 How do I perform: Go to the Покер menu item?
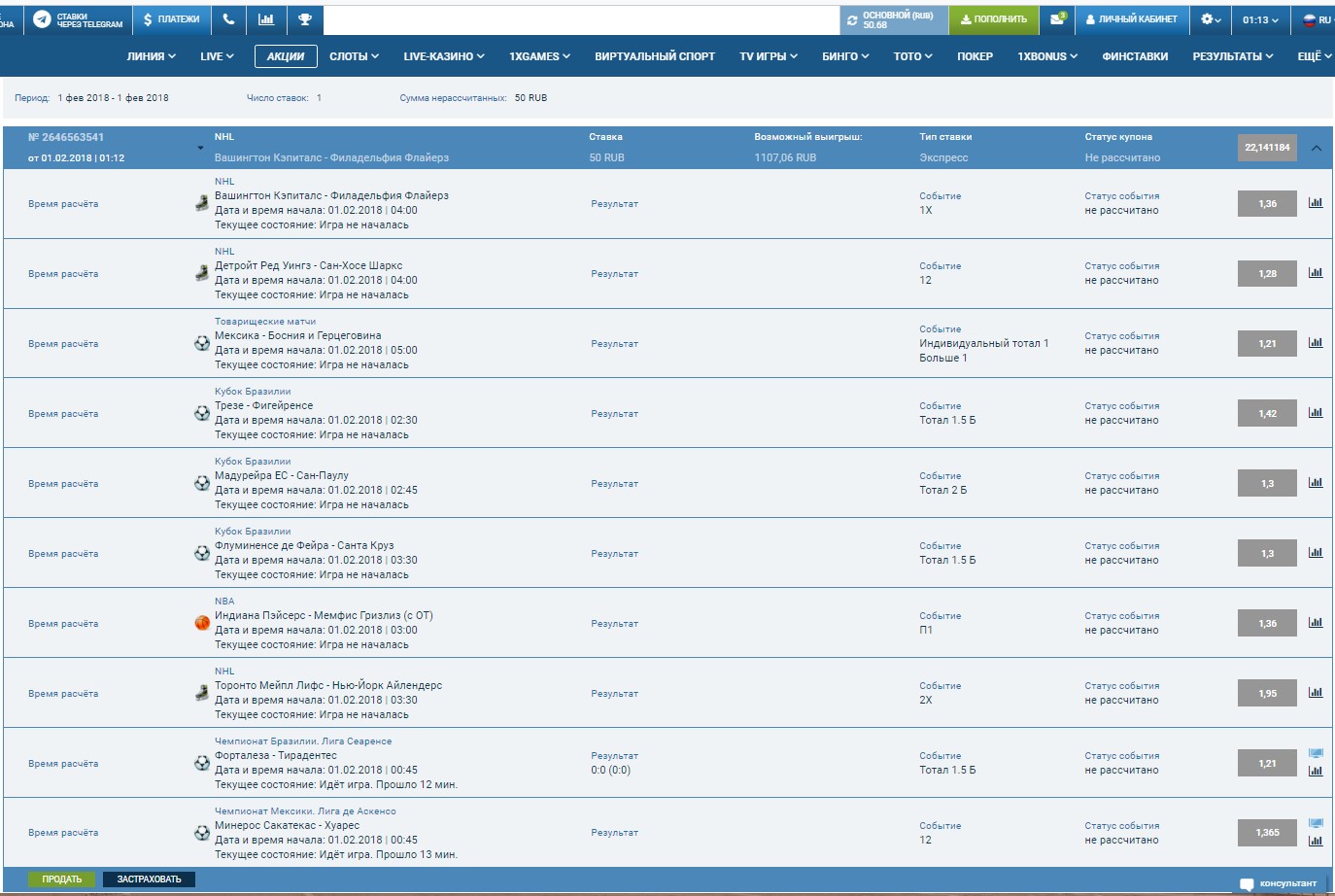[975, 56]
